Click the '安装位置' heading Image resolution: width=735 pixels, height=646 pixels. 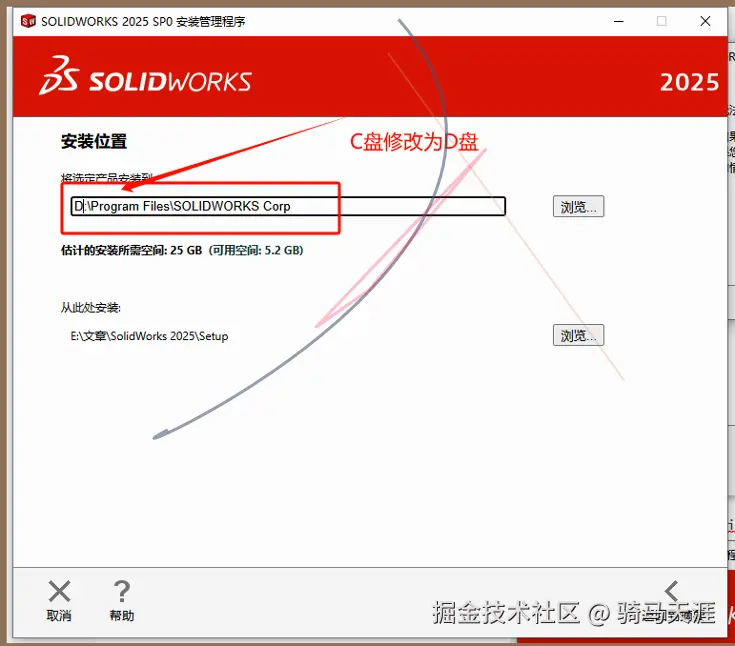tap(94, 141)
